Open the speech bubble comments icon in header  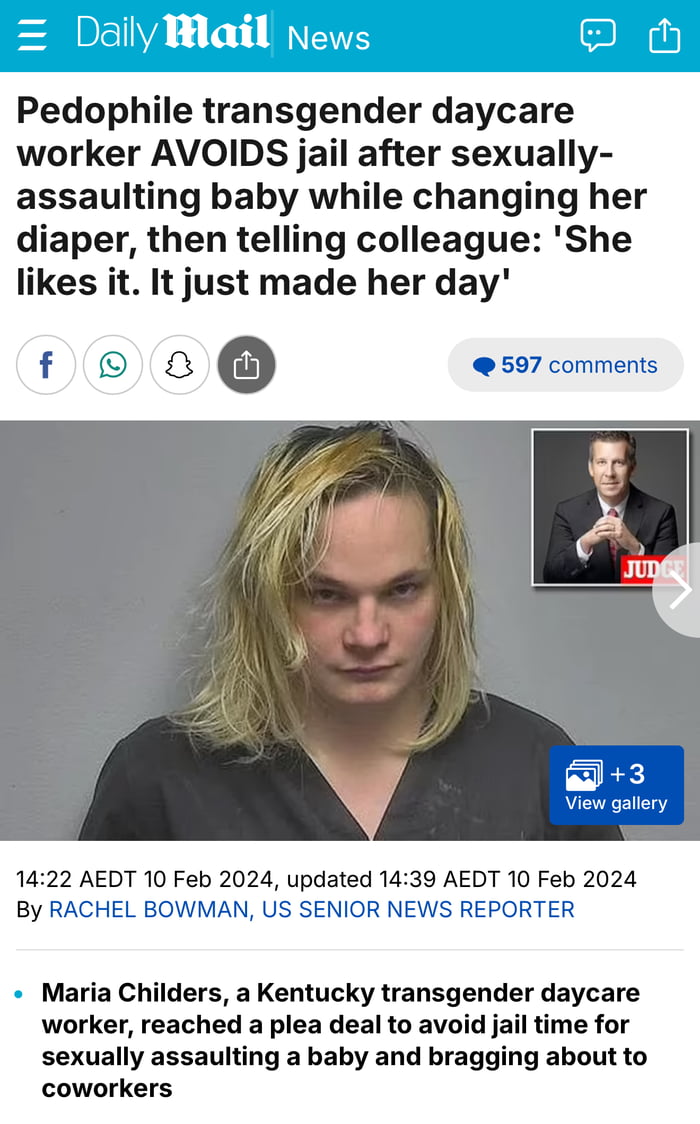(x=598, y=35)
